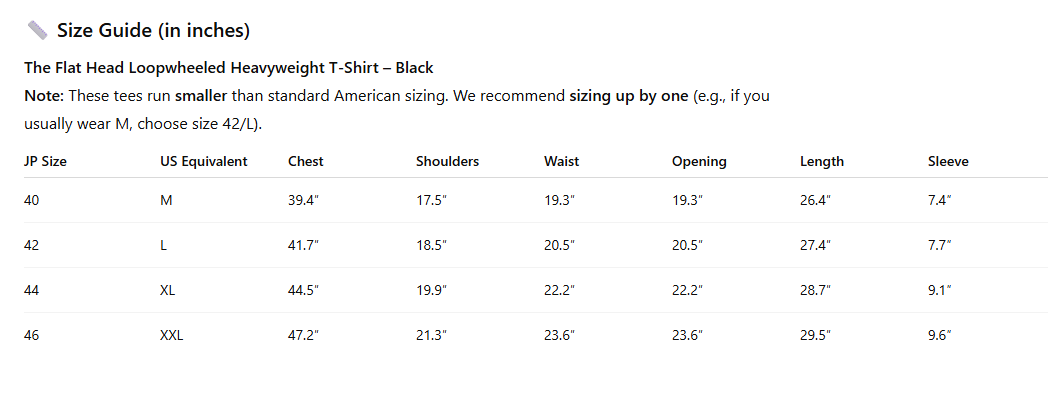
Task: Click the ruler icon beside Size Guide
Action: tap(37, 30)
